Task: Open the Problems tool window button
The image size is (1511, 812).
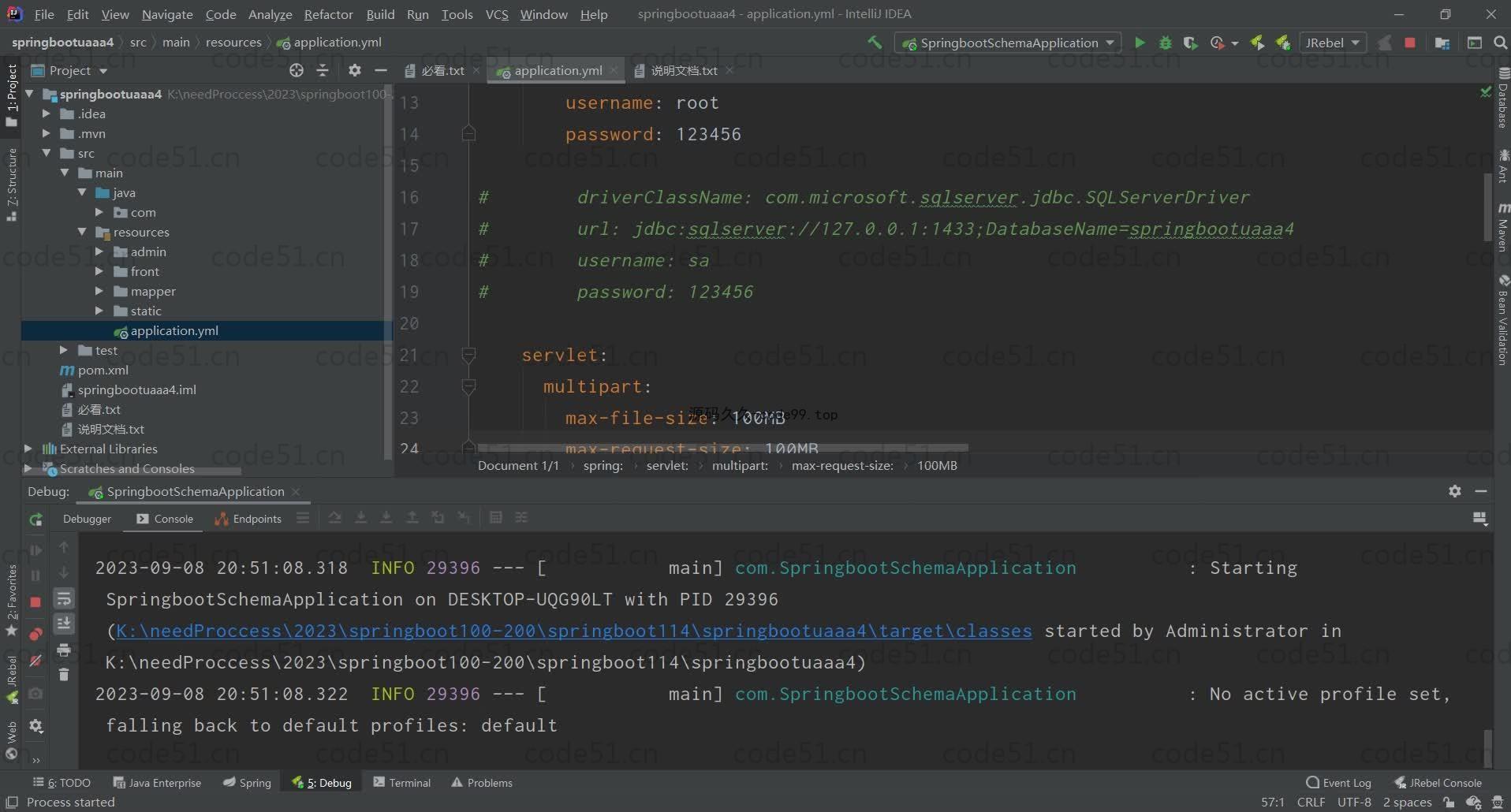Action: coord(482,783)
